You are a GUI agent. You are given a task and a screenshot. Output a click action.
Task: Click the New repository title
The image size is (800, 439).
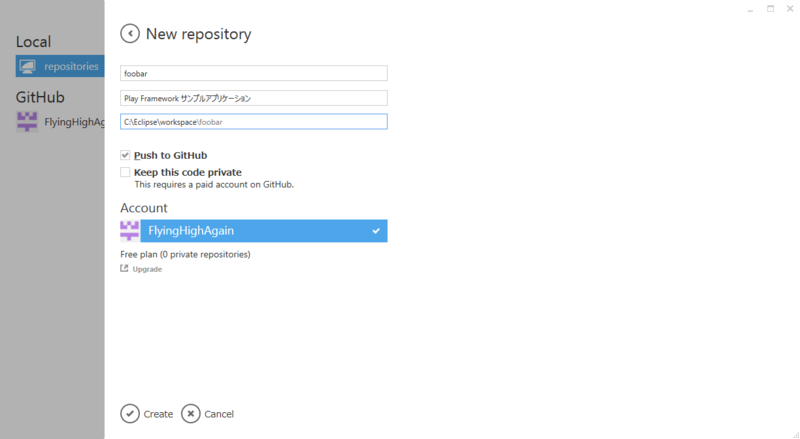click(x=198, y=34)
